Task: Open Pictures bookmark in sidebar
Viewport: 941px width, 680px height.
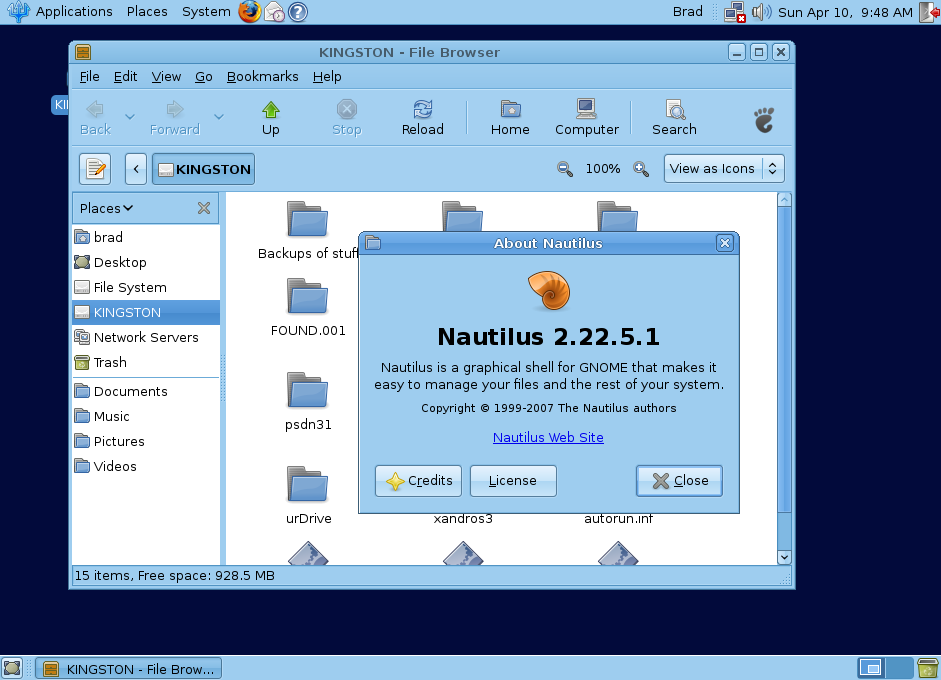Action: (146, 441)
